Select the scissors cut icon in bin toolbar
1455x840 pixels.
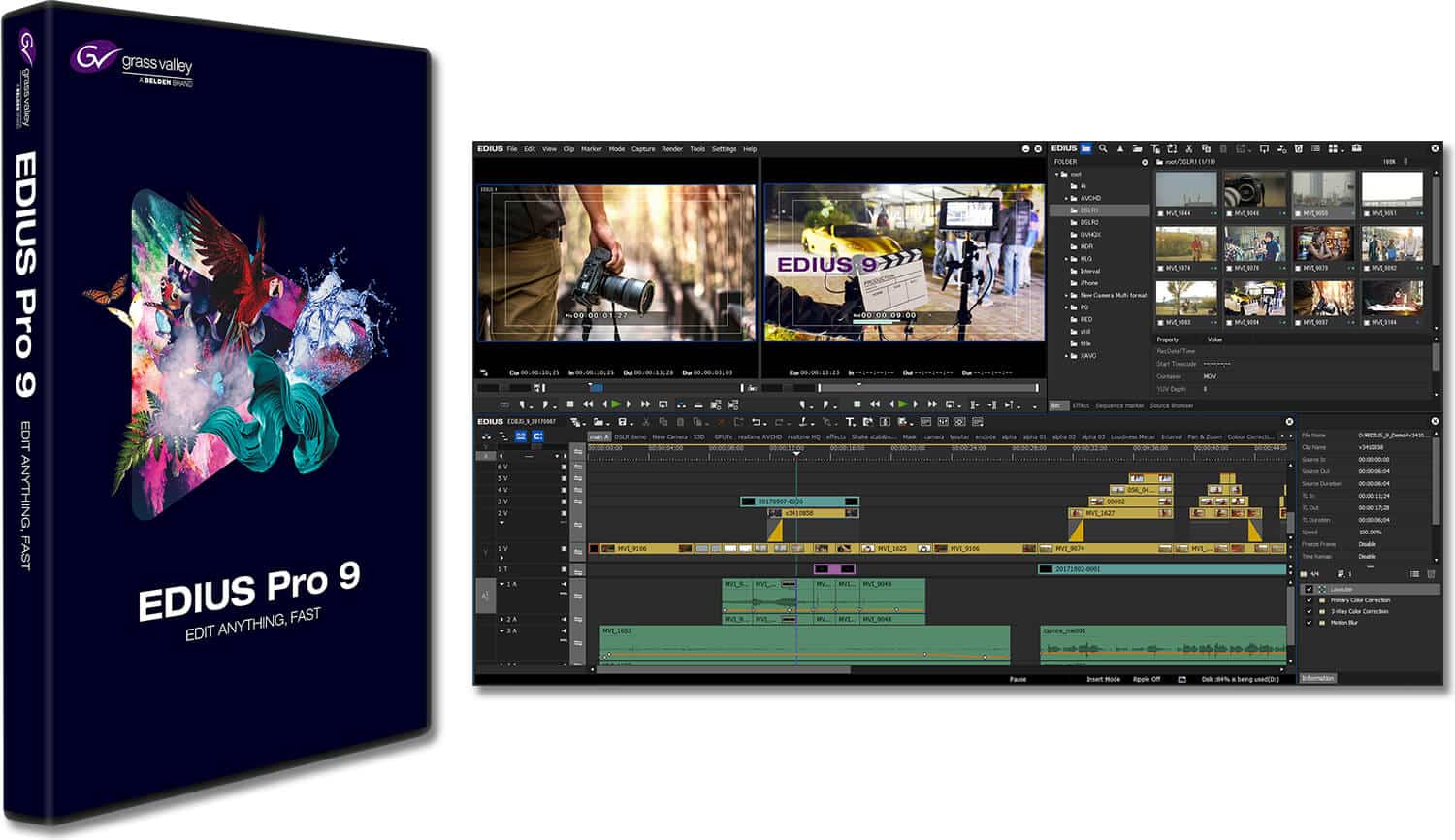(1190, 149)
